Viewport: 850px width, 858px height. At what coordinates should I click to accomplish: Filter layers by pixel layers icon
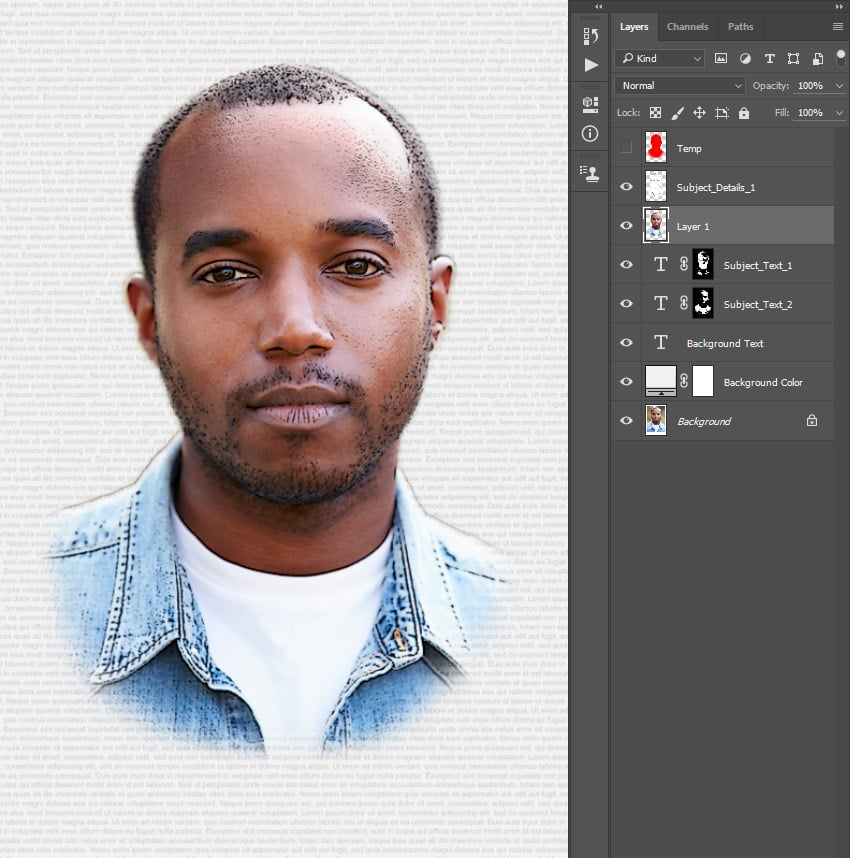[x=721, y=59]
